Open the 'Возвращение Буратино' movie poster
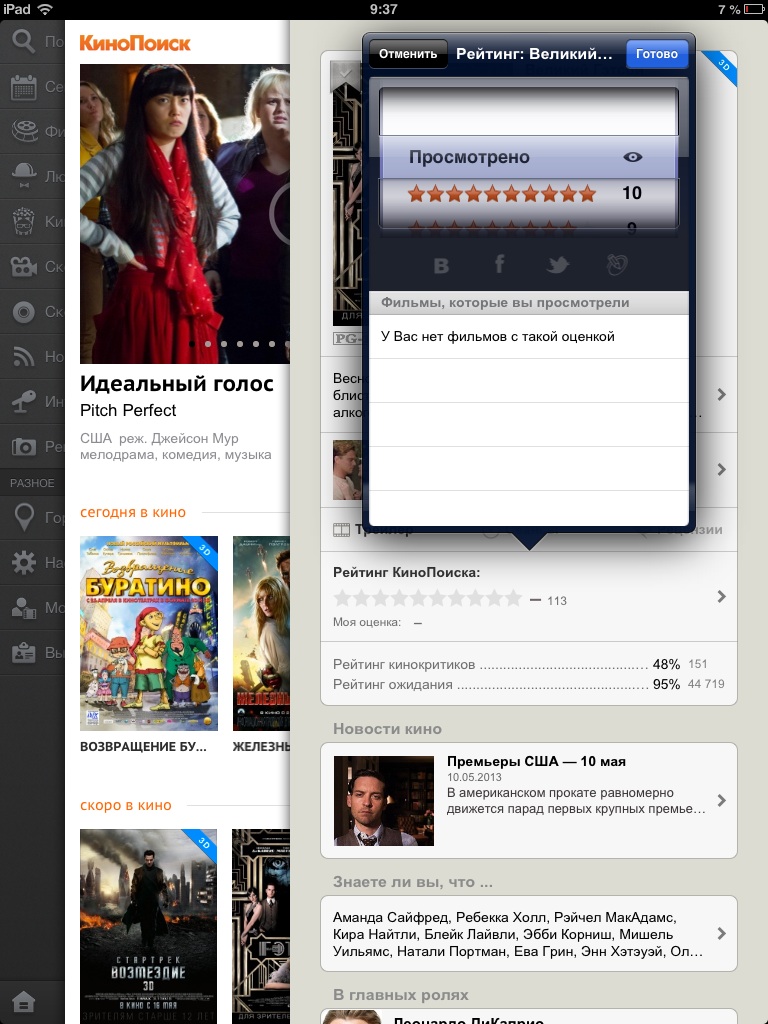 (x=148, y=633)
